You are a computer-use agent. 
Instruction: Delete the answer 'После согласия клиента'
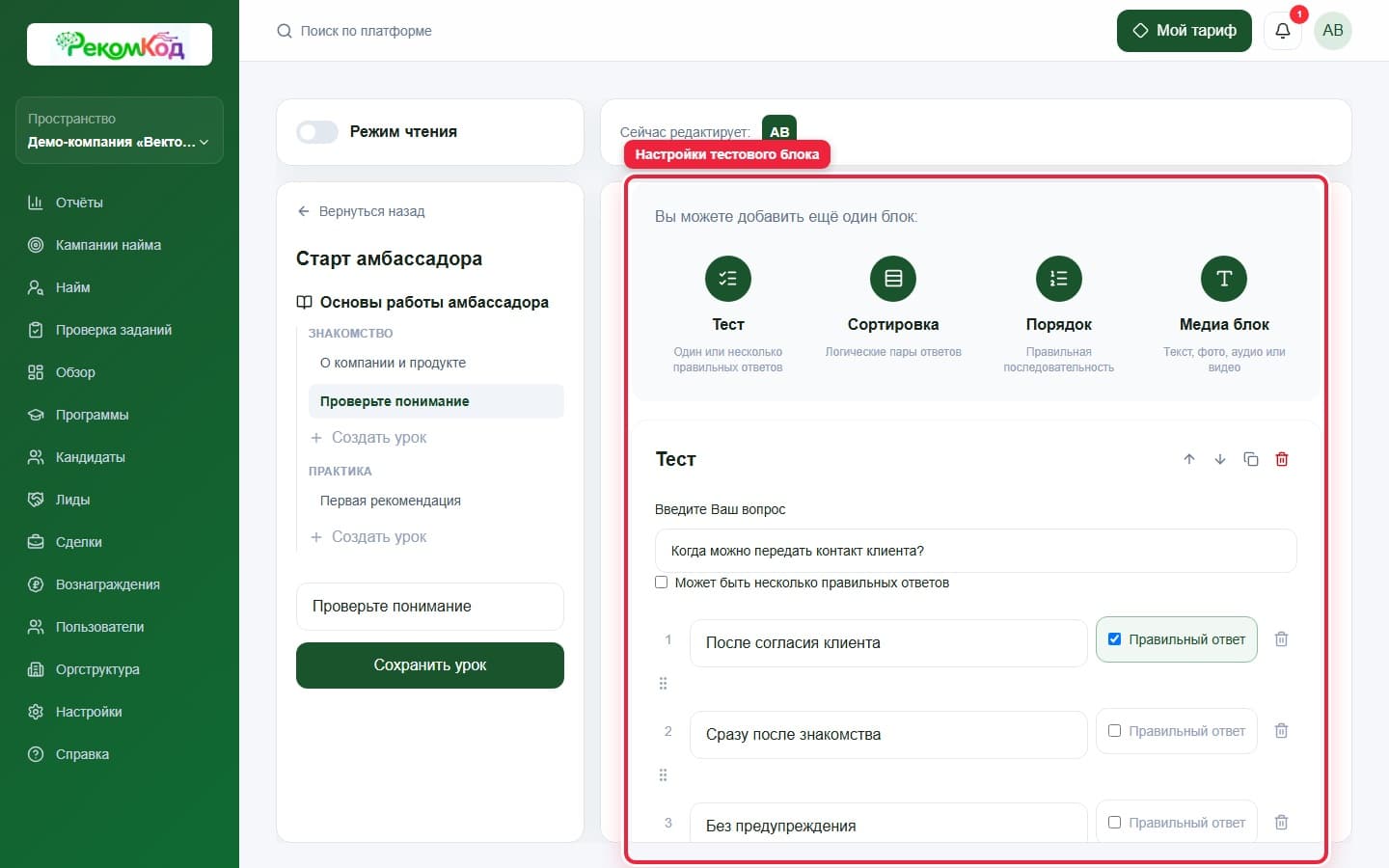[x=1282, y=639]
